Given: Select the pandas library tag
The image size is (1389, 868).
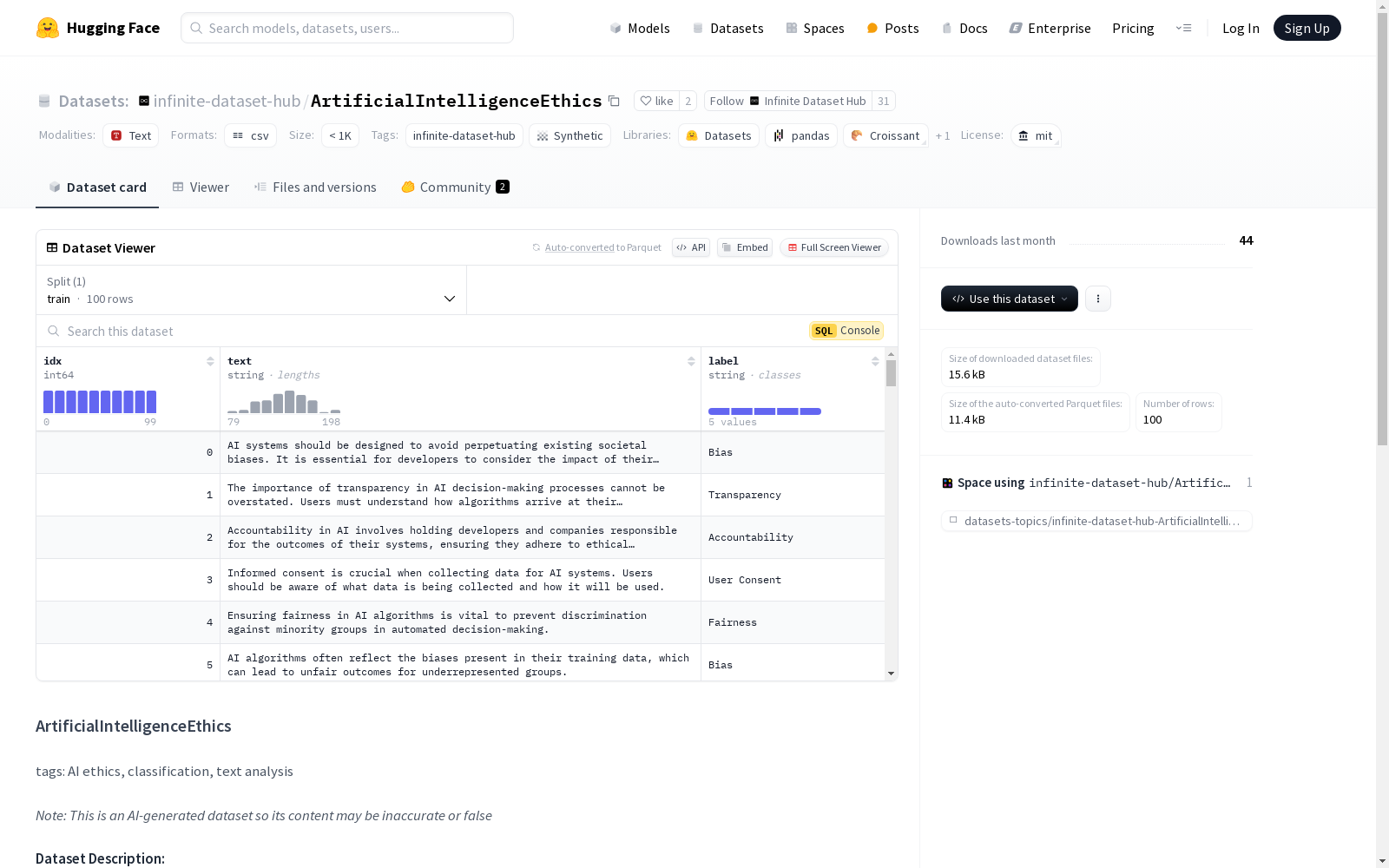Looking at the screenshot, I should pyautogui.click(x=801, y=135).
